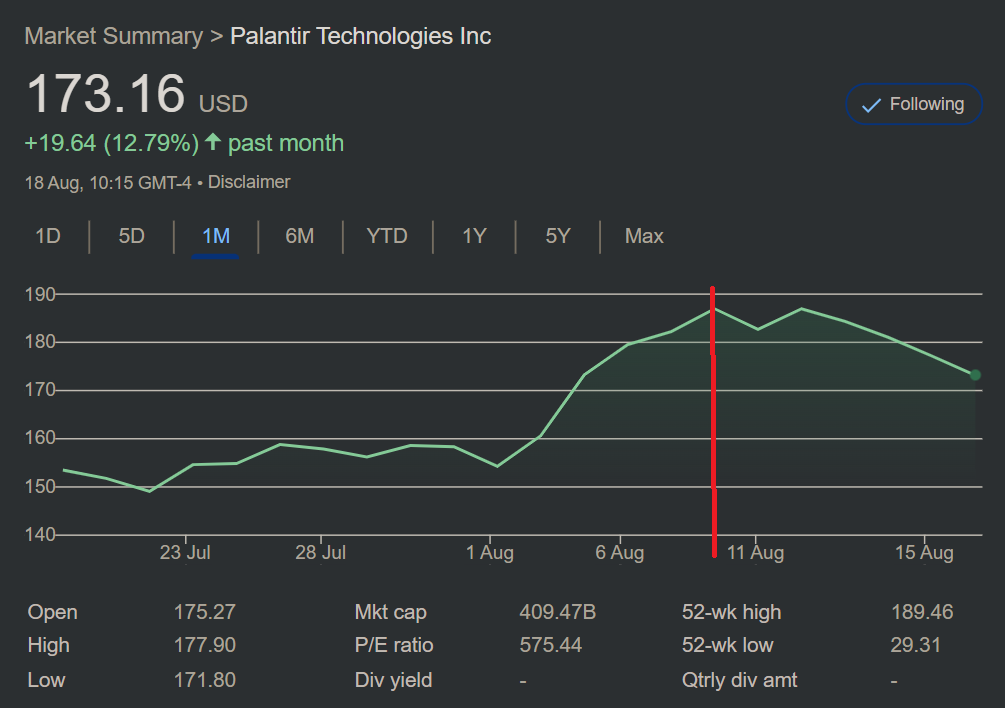Show the 6M chart range
This screenshot has width=1005, height=708.
click(x=299, y=237)
